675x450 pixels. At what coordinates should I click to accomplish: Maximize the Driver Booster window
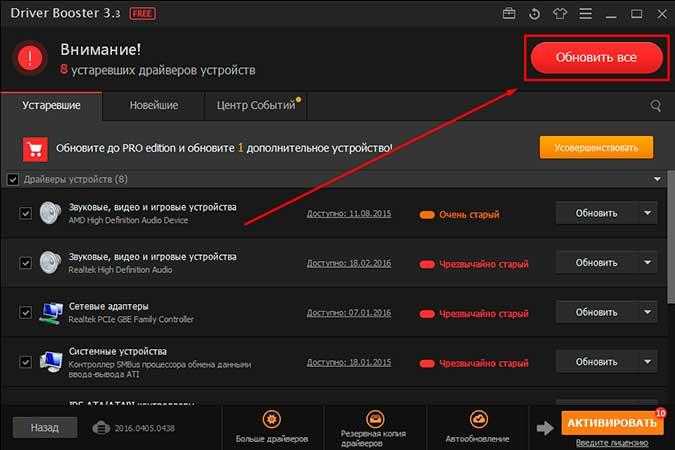click(636, 14)
